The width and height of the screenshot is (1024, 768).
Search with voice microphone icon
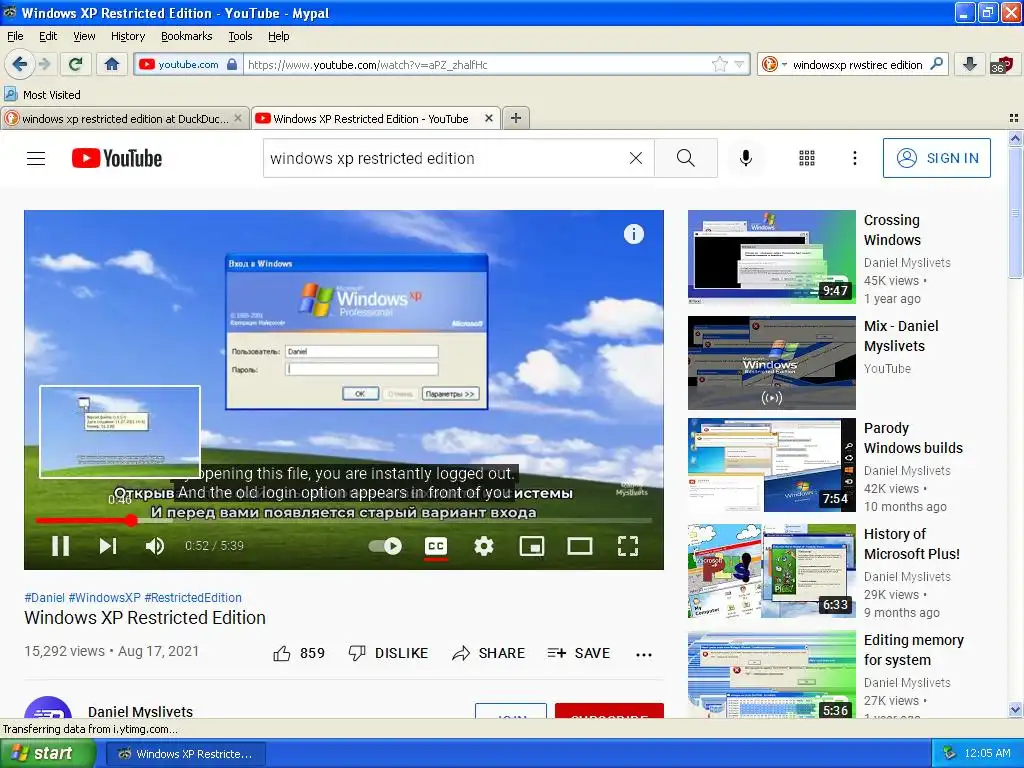(x=746, y=158)
